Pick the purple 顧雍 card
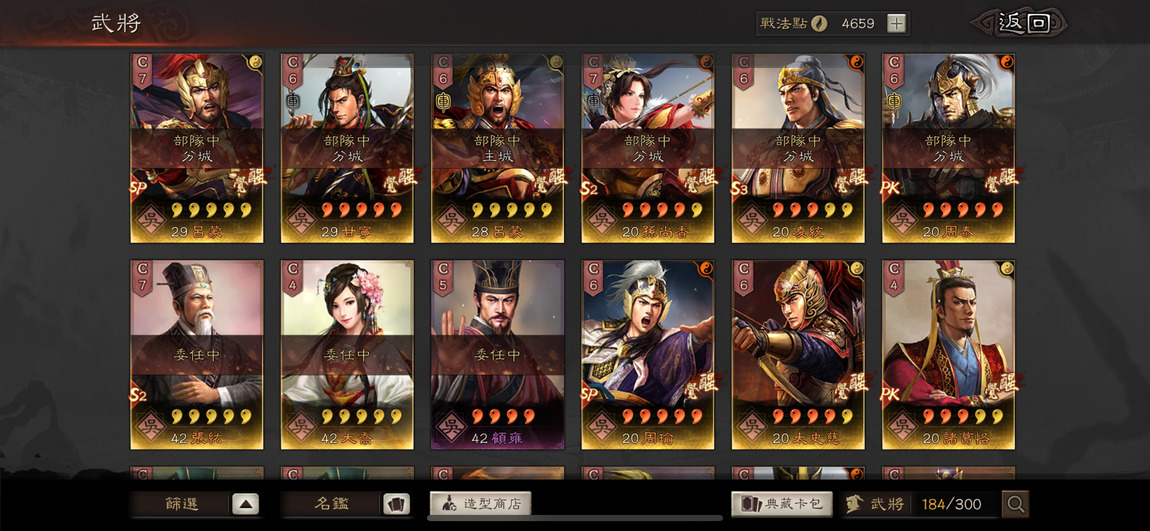Viewport: 1150px width, 531px height. pyautogui.click(x=497, y=354)
